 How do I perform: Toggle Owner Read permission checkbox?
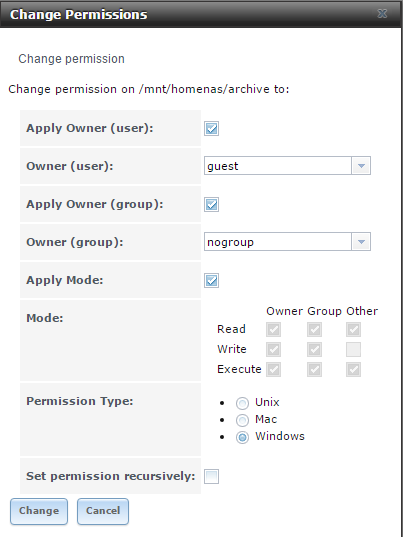pos(273,329)
